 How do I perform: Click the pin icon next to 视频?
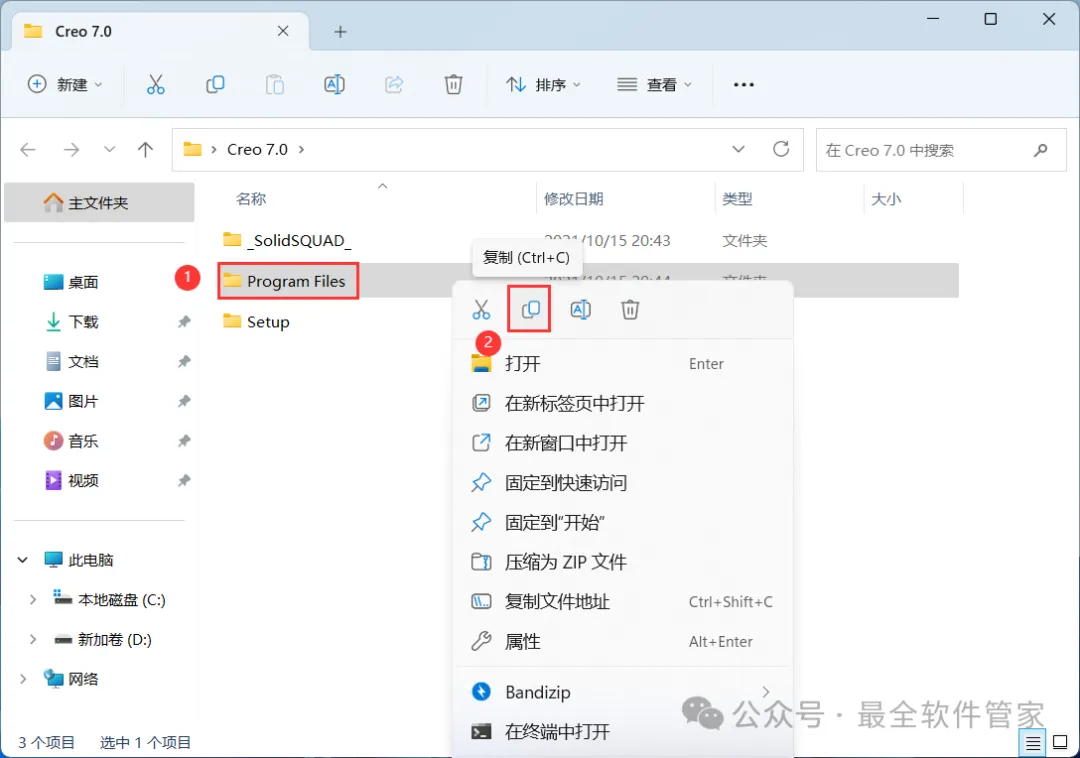(x=184, y=481)
